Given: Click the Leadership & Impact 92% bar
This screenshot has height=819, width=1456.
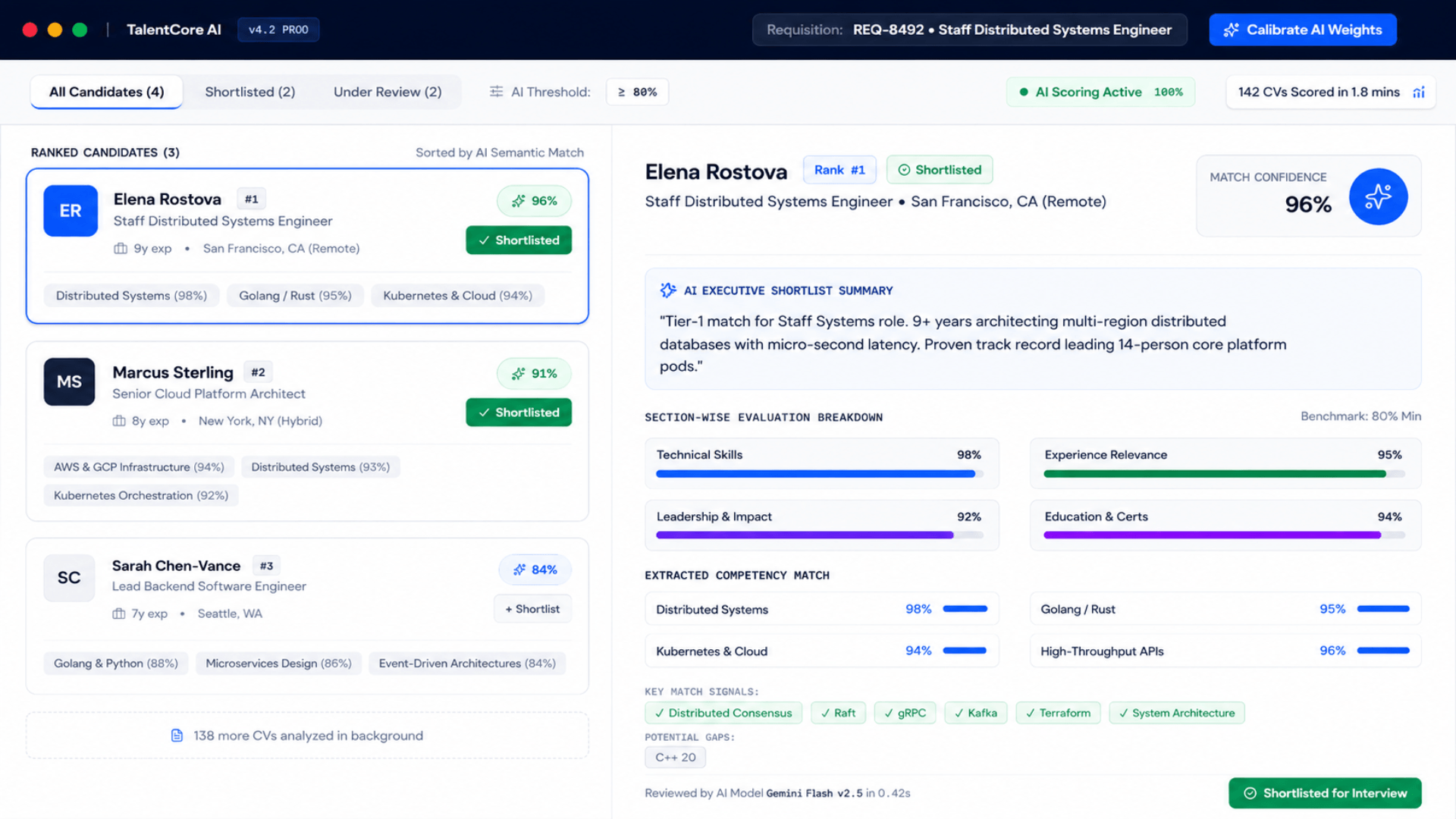Looking at the screenshot, I should click(x=820, y=535).
